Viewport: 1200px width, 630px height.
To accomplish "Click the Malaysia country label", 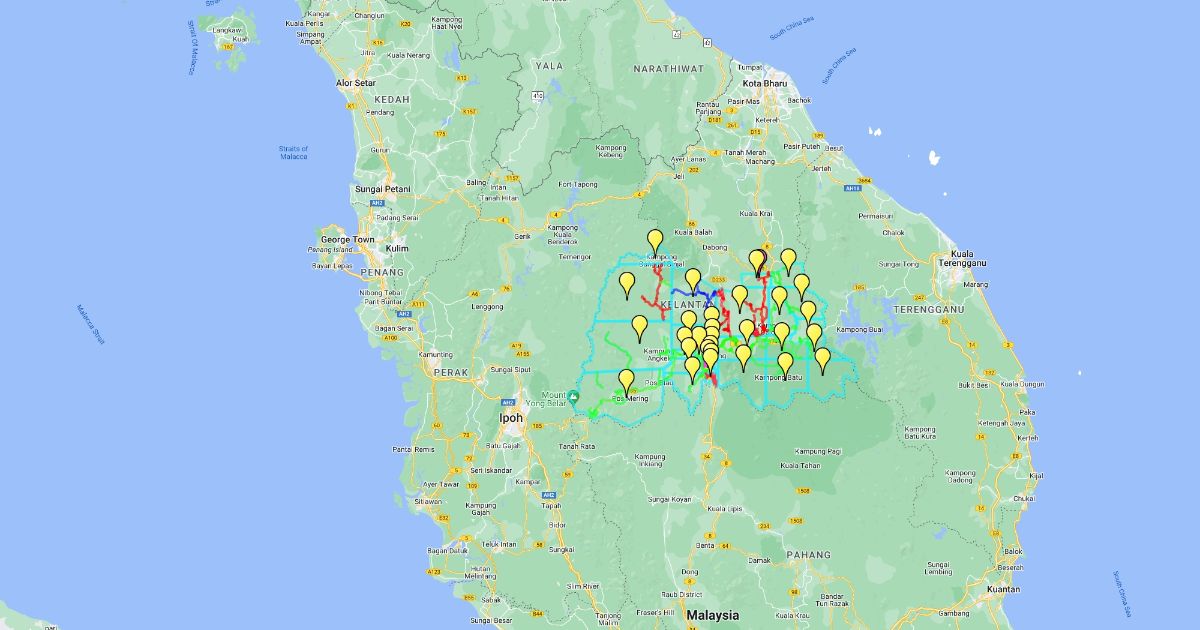I will point(713,615).
